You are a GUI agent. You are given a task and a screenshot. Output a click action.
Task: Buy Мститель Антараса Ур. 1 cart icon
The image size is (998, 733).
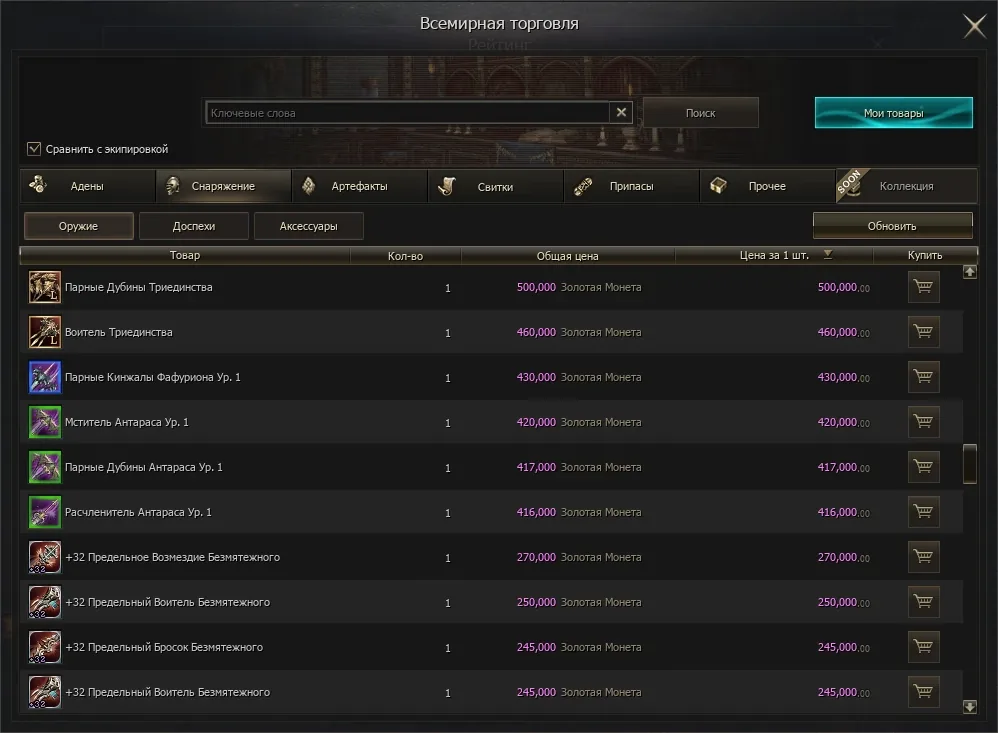(923, 422)
